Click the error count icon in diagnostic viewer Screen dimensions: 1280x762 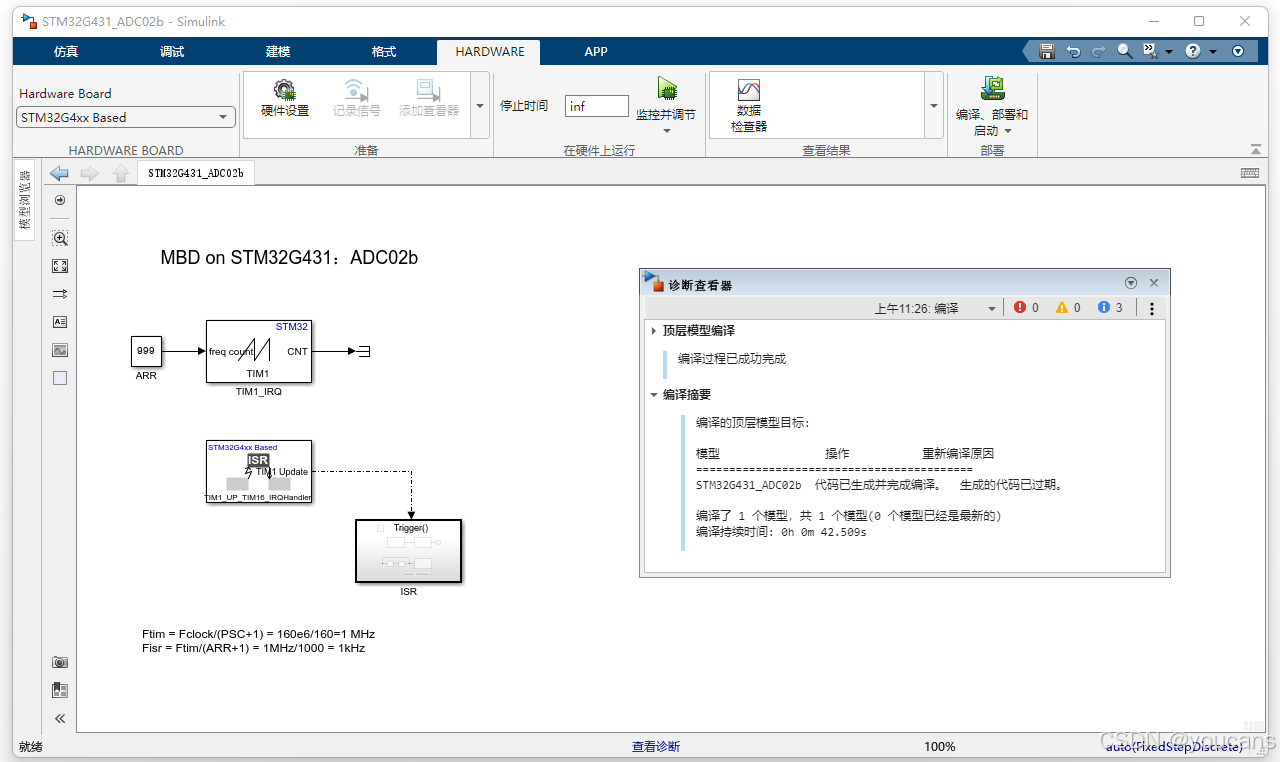click(x=1020, y=308)
